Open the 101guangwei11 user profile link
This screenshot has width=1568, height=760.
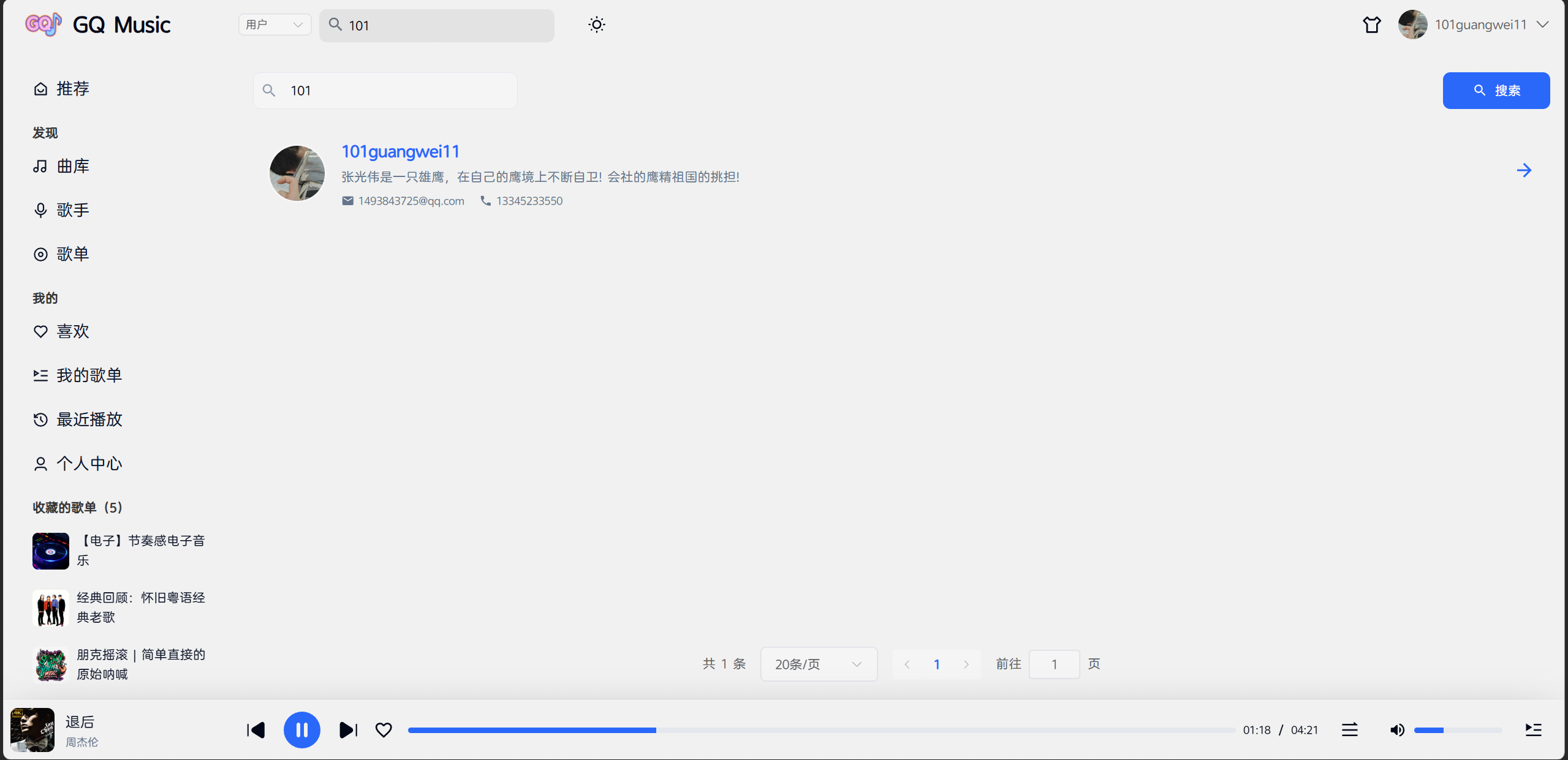click(400, 151)
